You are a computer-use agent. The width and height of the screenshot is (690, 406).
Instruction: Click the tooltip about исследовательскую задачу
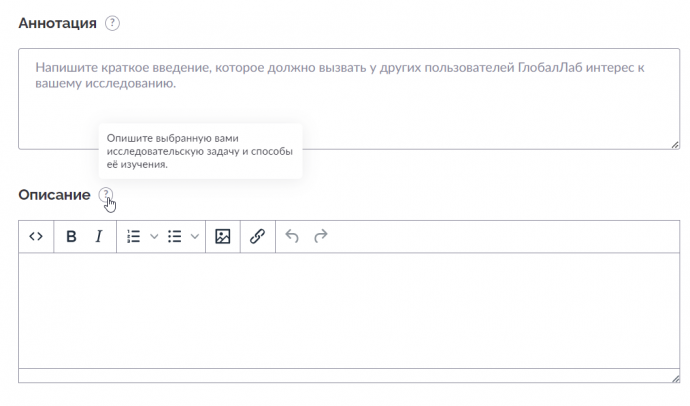coord(200,151)
